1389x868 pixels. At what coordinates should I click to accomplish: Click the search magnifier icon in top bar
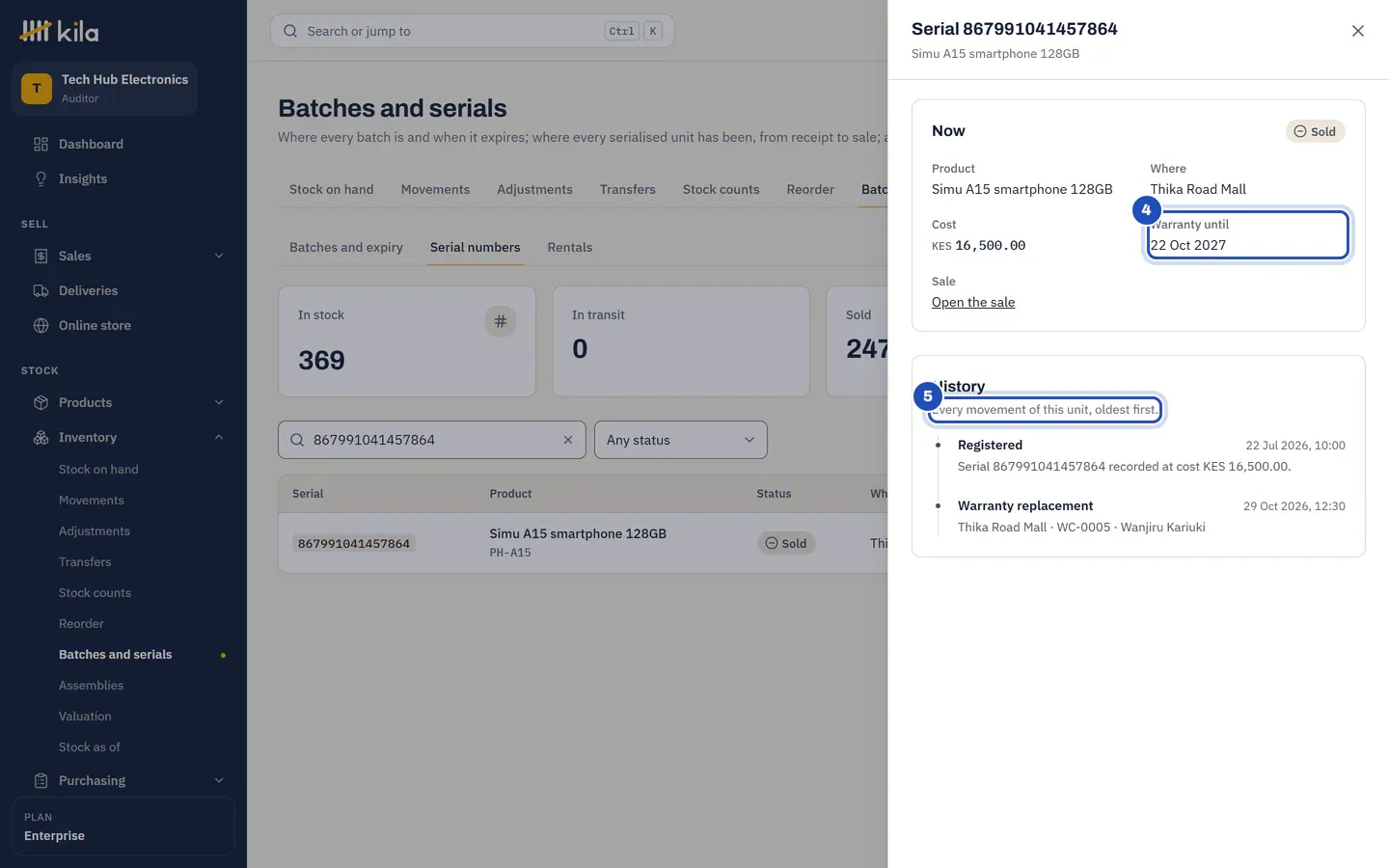click(290, 31)
